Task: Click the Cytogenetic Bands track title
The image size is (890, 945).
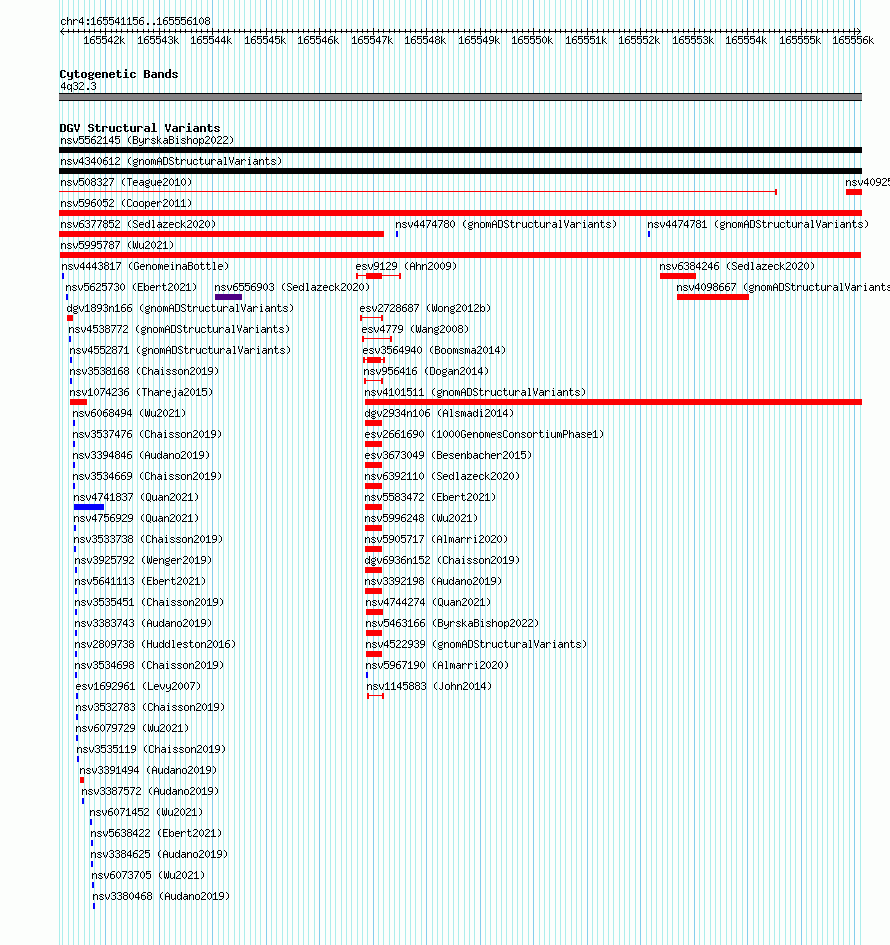Action: point(119,74)
